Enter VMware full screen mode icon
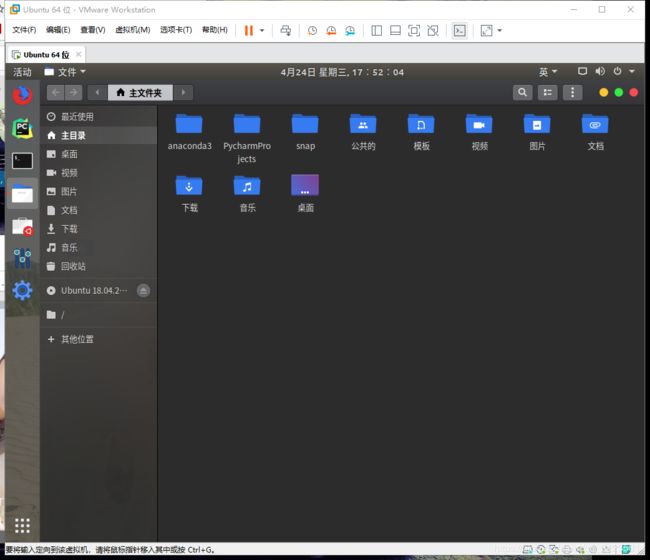Image resolution: width=650 pixels, height=560 pixels. tap(486, 31)
